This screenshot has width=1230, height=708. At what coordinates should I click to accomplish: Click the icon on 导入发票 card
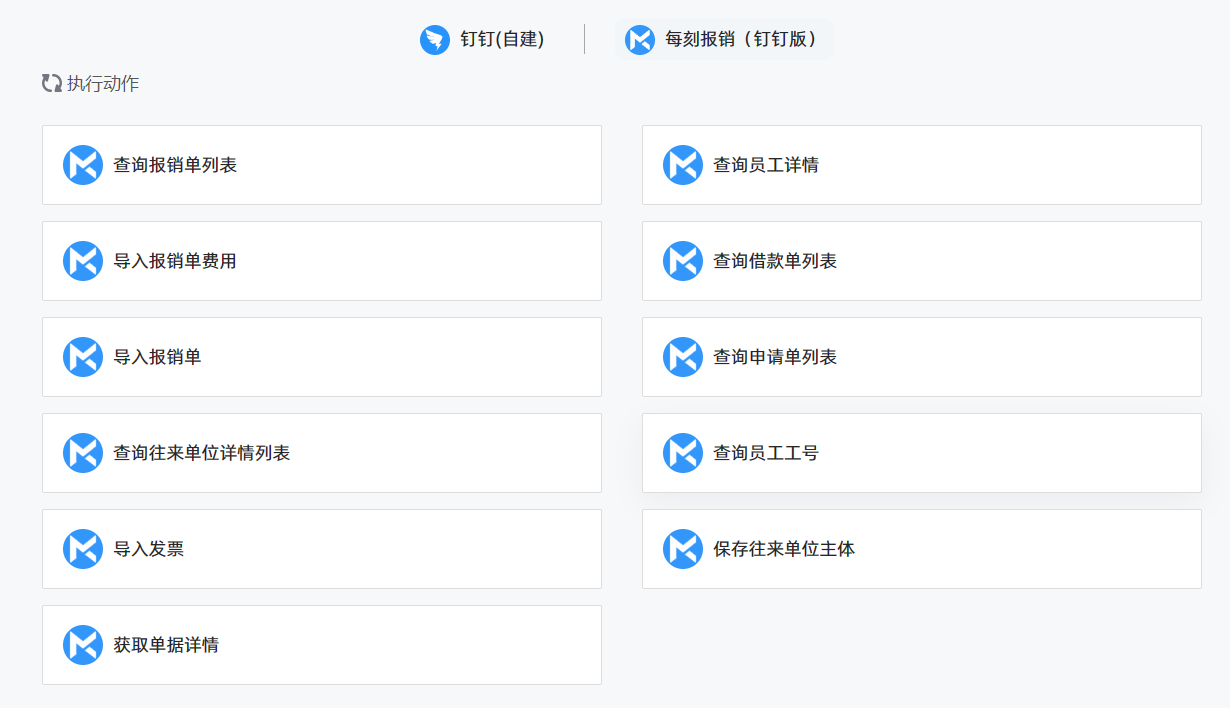(x=83, y=549)
